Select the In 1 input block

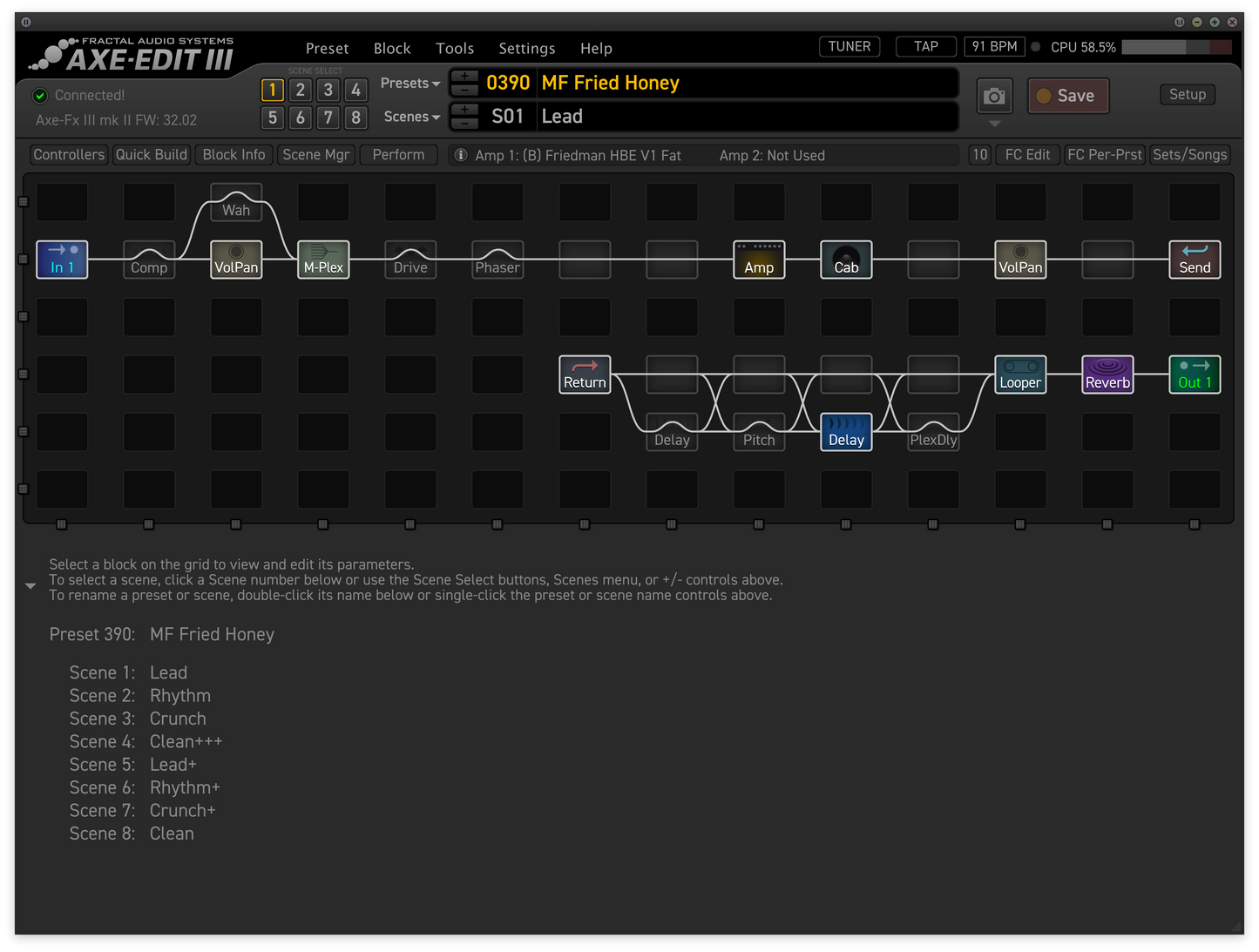(x=62, y=260)
